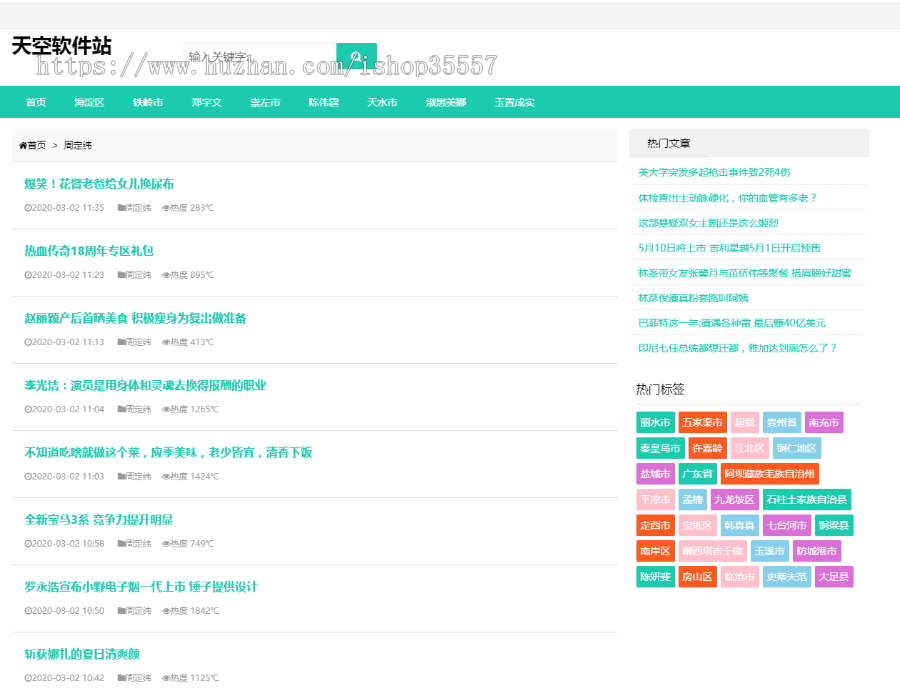Open the 陈伟霆 navigation item
Image resolution: width=900 pixels, height=691 pixels.
pos(323,103)
